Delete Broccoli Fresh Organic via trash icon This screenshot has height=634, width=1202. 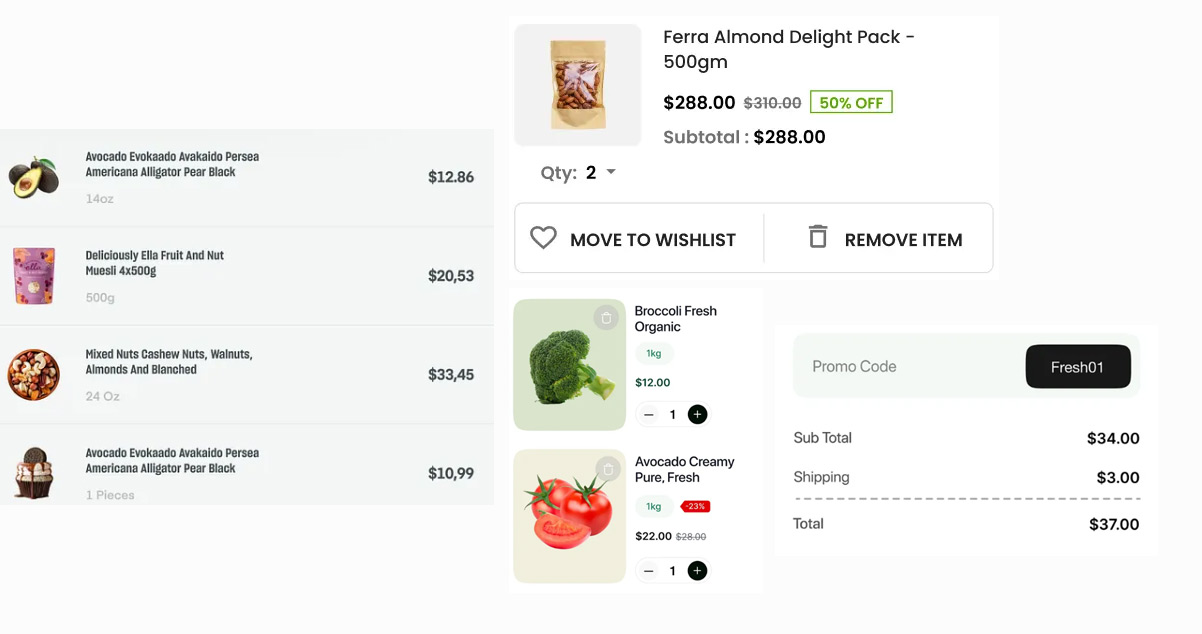point(606,318)
